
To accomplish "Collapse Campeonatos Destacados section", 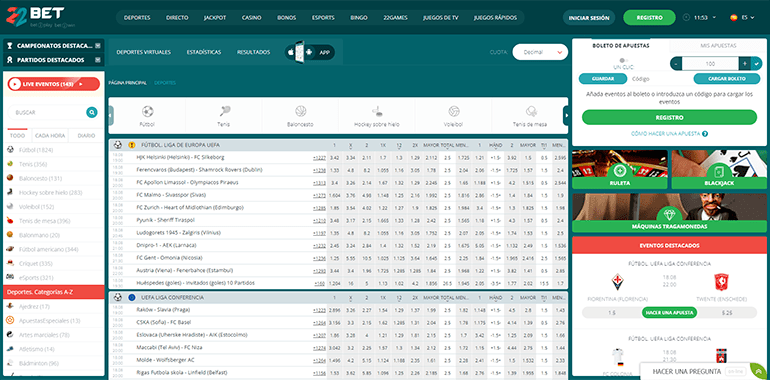I will click(98, 46).
